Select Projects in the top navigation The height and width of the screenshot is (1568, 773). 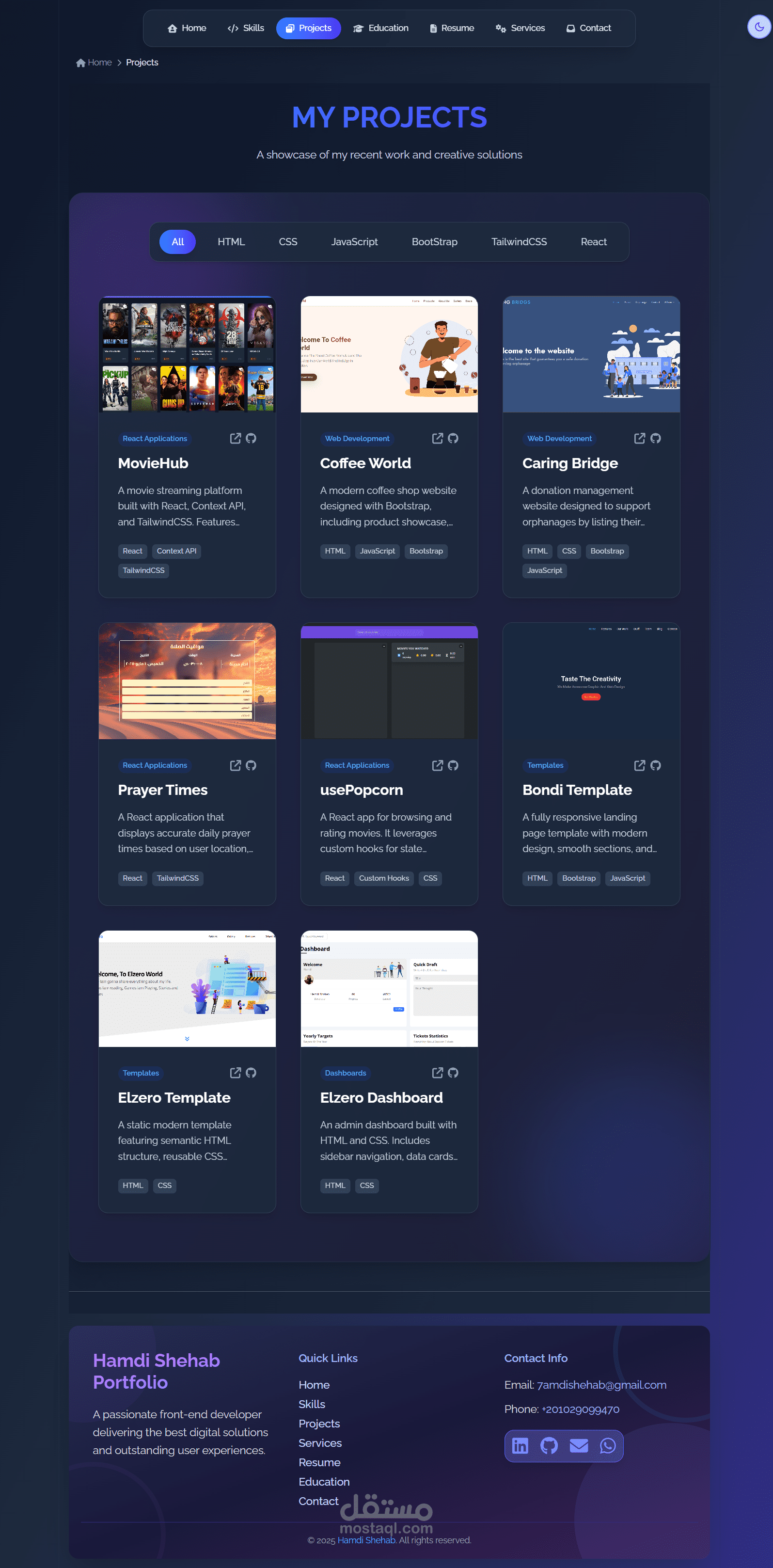click(309, 28)
